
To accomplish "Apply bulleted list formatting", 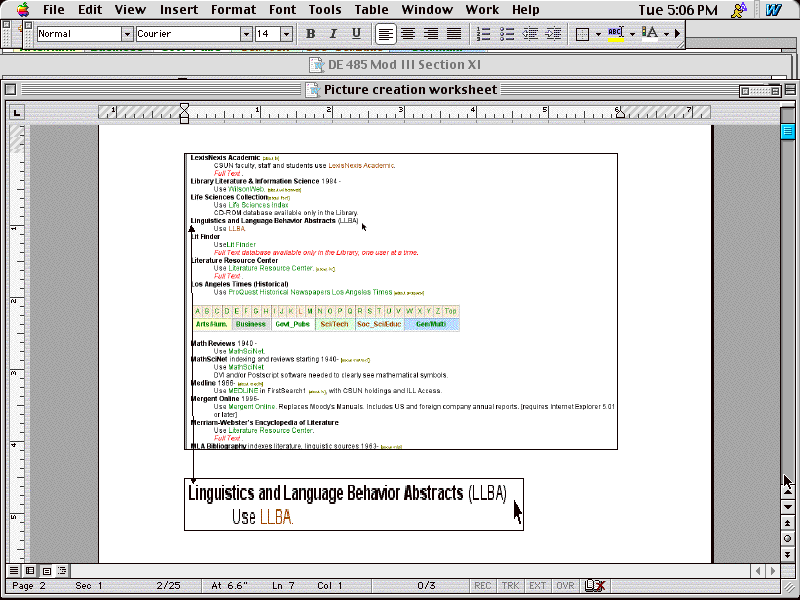I will (x=507, y=34).
